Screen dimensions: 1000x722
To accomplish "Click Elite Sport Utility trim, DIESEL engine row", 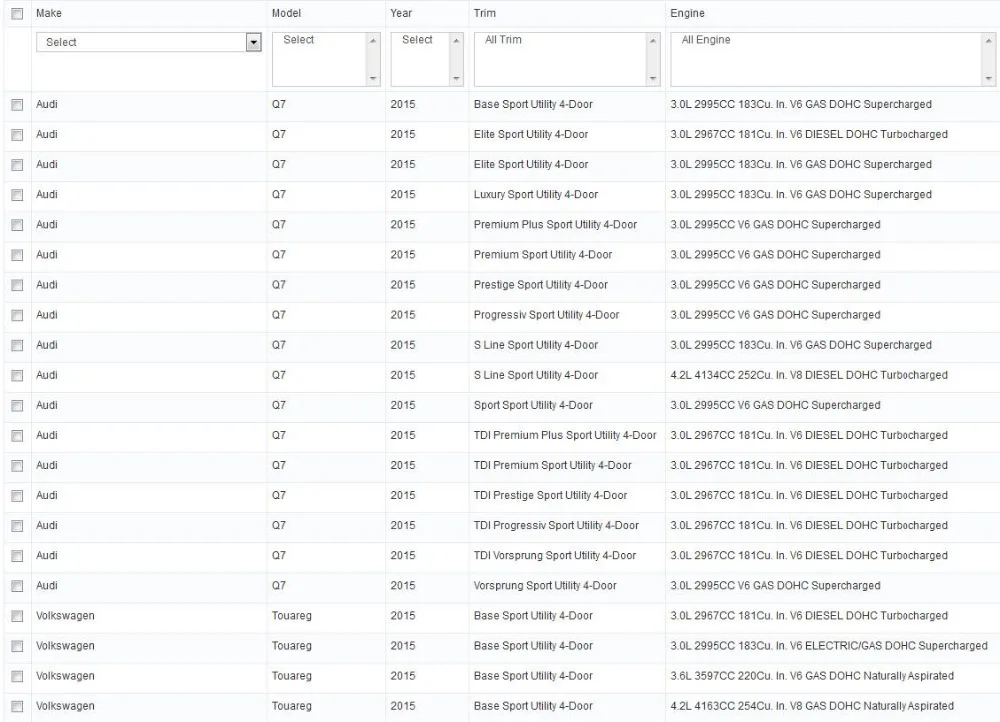I will 531,135.
